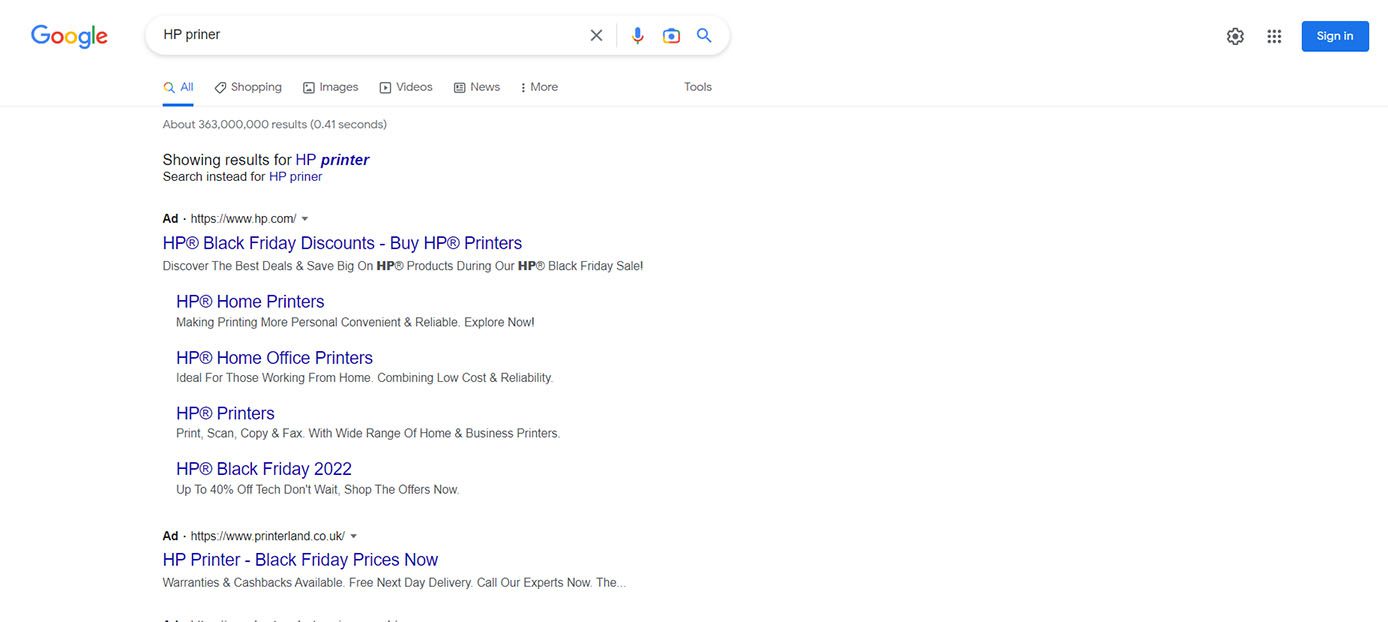This screenshot has height=622, width=1388.
Task: Select the All results tab
Action: pos(178,87)
